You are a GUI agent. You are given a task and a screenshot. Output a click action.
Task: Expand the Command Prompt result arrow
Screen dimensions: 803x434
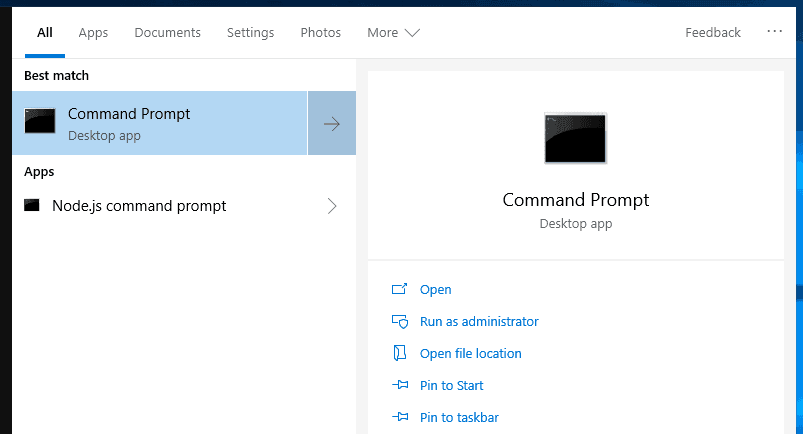pos(332,124)
